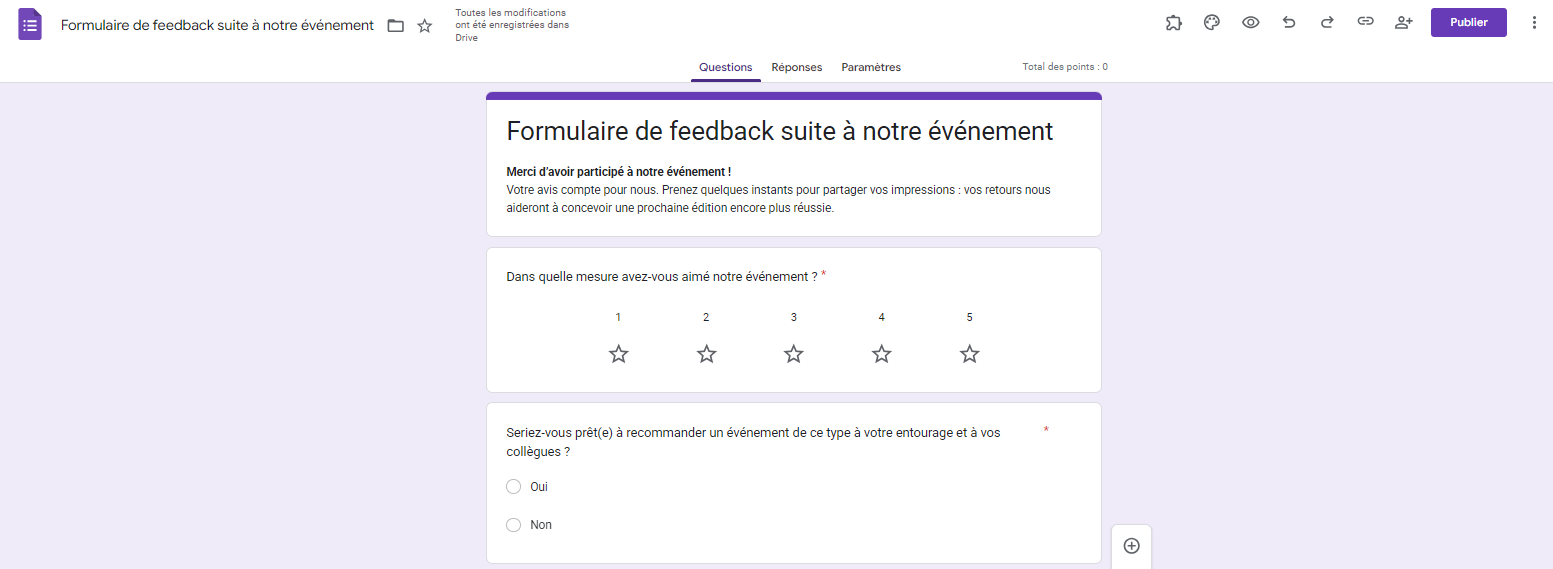Select the Oui radio option
Viewport: 1553px width, 569px height.
(x=514, y=487)
